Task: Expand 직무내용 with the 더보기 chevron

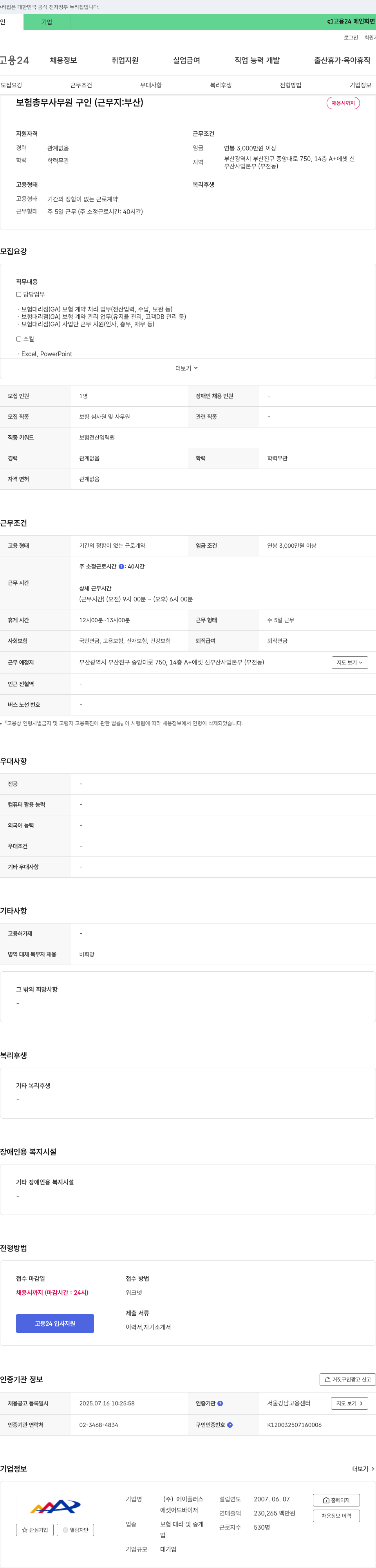Action: 187,368
